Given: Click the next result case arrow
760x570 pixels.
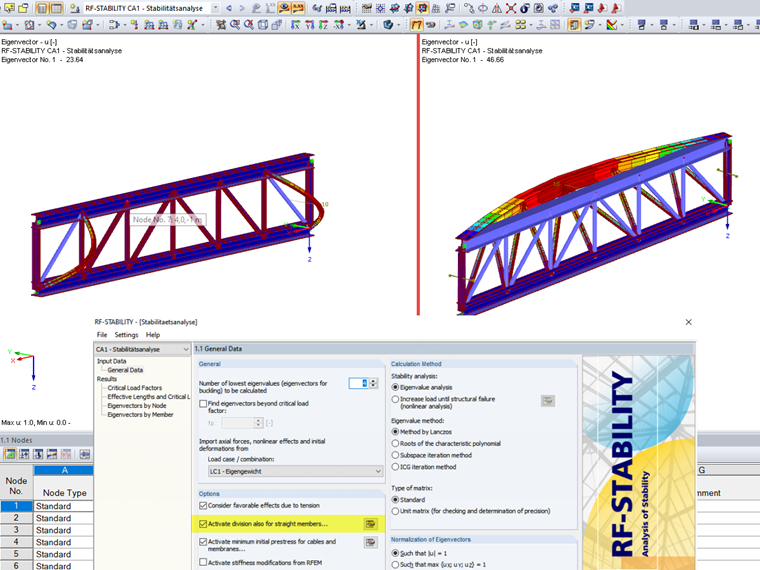Looking at the screenshot, I should pyautogui.click(x=242, y=8).
